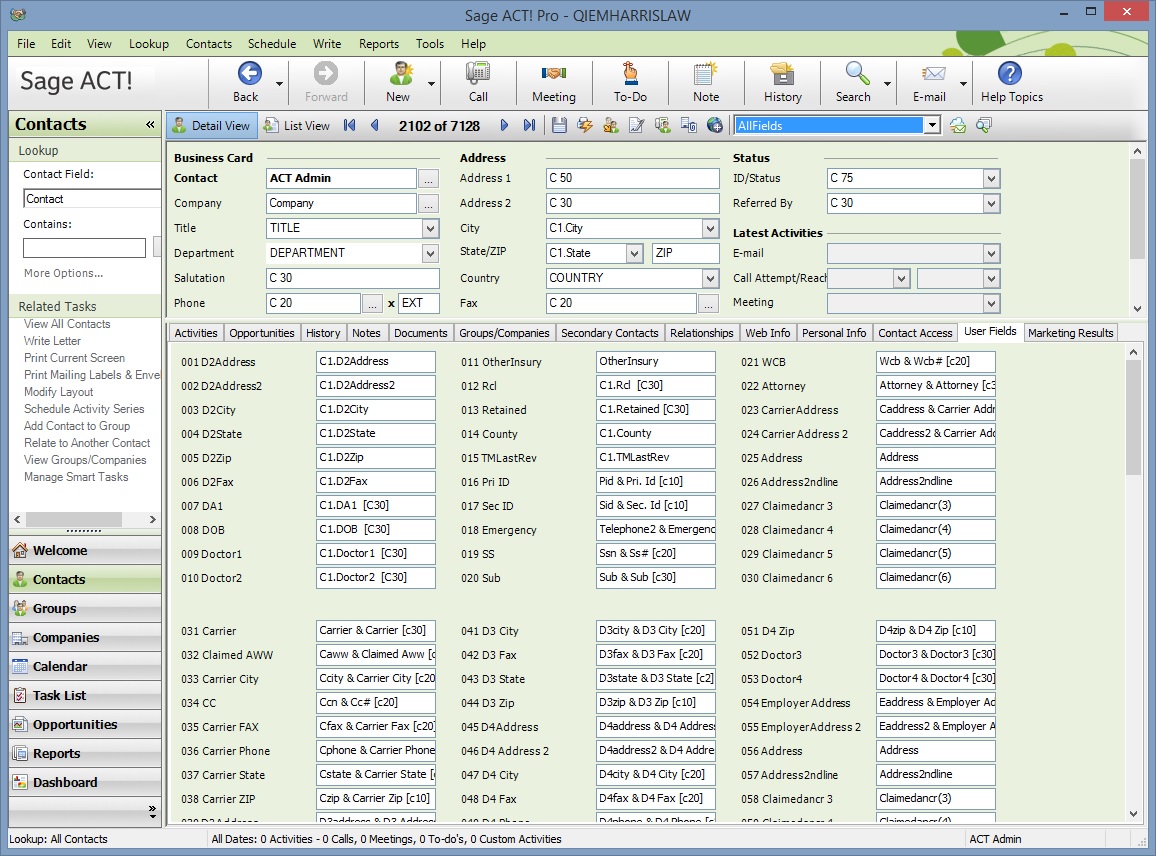Image resolution: width=1156 pixels, height=856 pixels.
Task: Click the E-mail toolbar icon
Action: coord(929,82)
